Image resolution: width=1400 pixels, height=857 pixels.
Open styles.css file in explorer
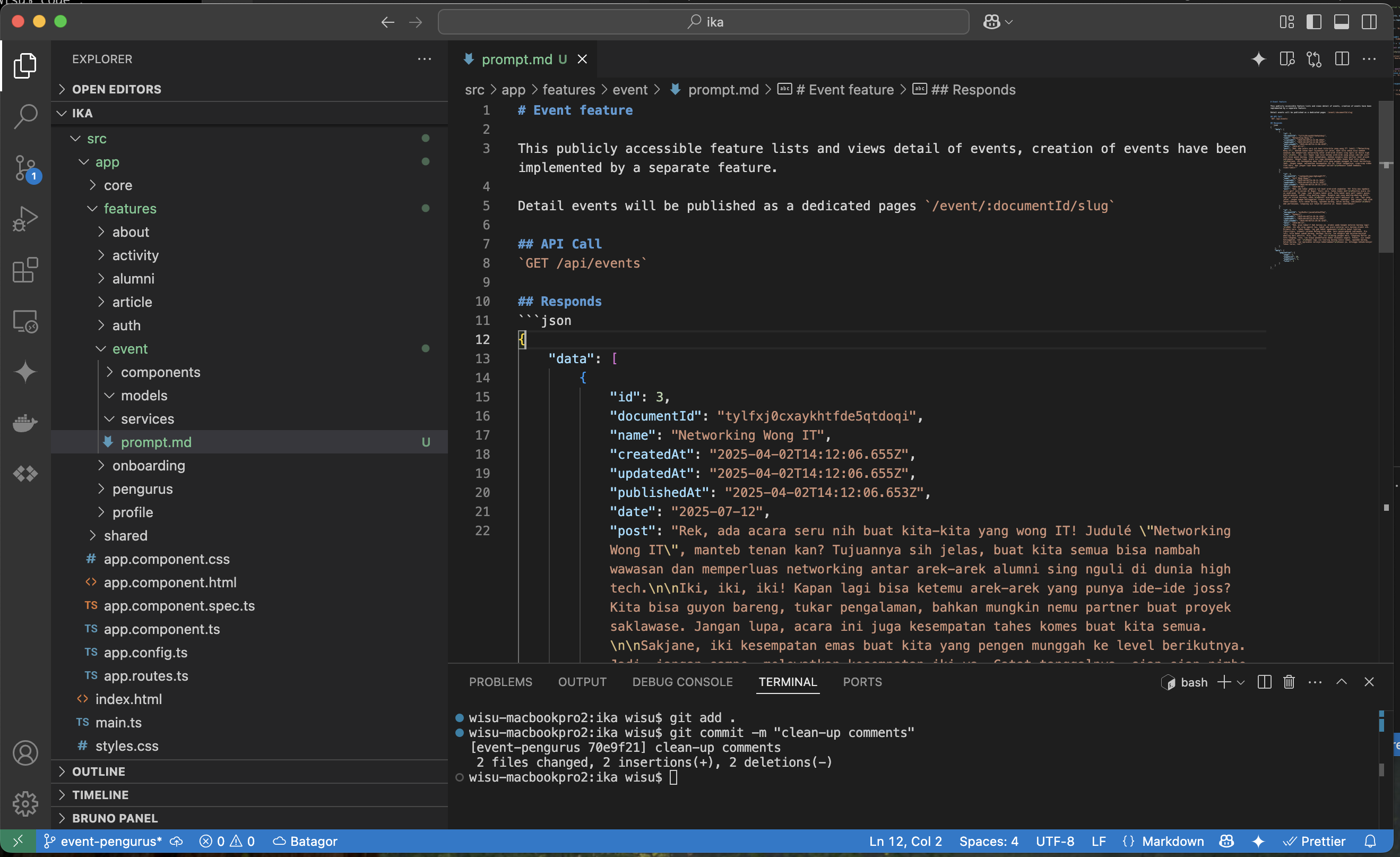pos(249,745)
